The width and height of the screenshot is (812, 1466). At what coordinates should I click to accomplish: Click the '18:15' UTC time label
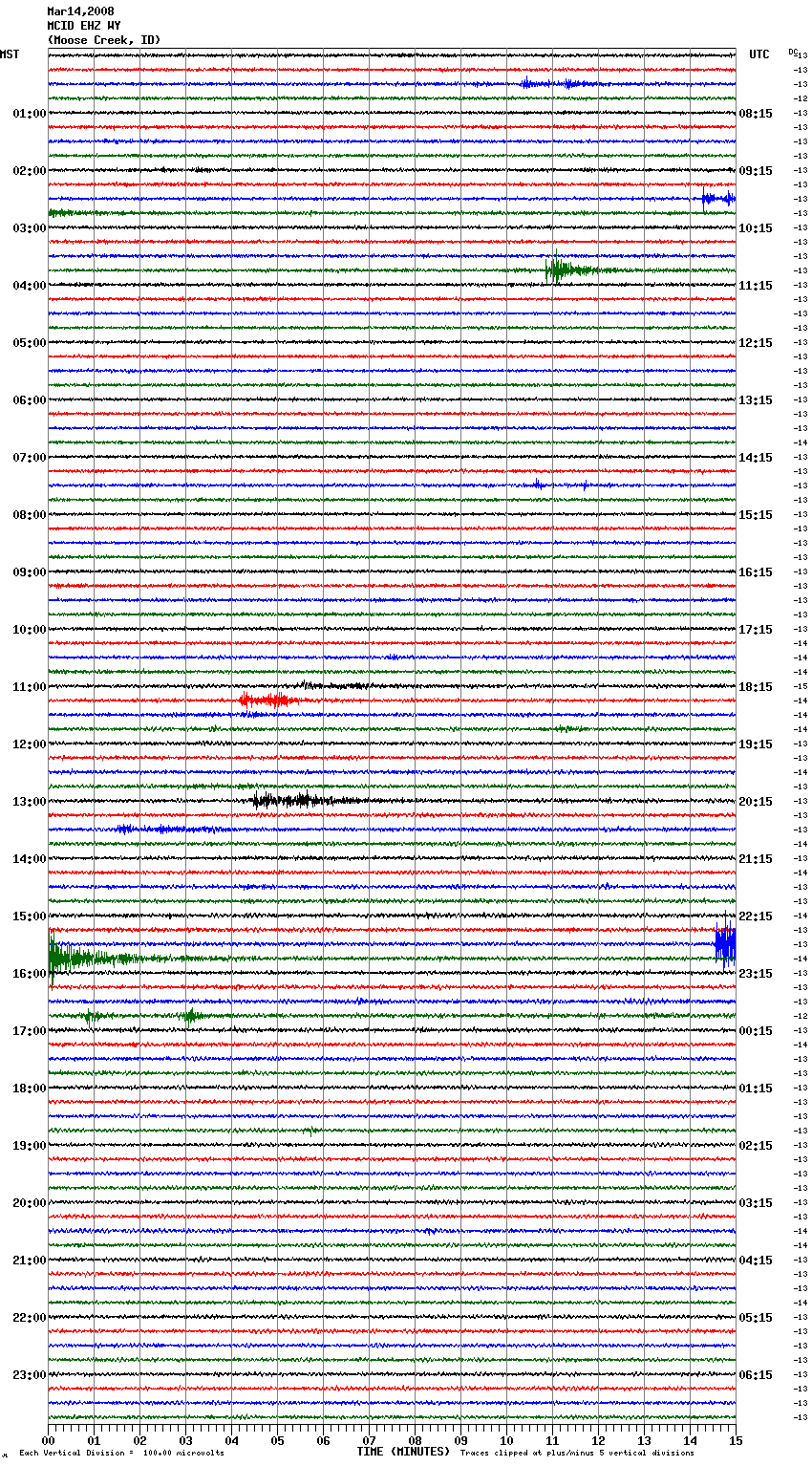pyautogui.click(x=756, y=687)
